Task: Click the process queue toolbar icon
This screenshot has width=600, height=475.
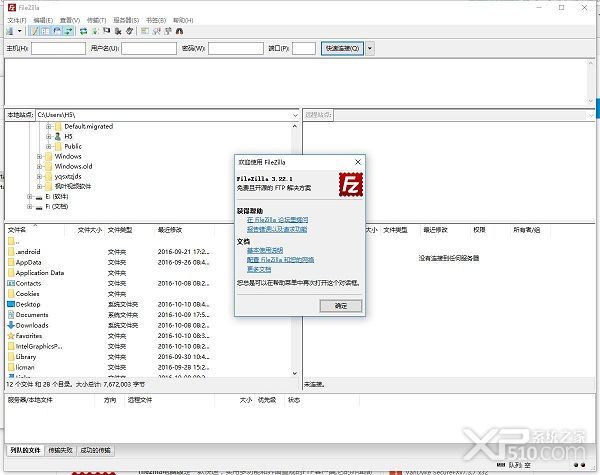Action: [x=95, y=31]
